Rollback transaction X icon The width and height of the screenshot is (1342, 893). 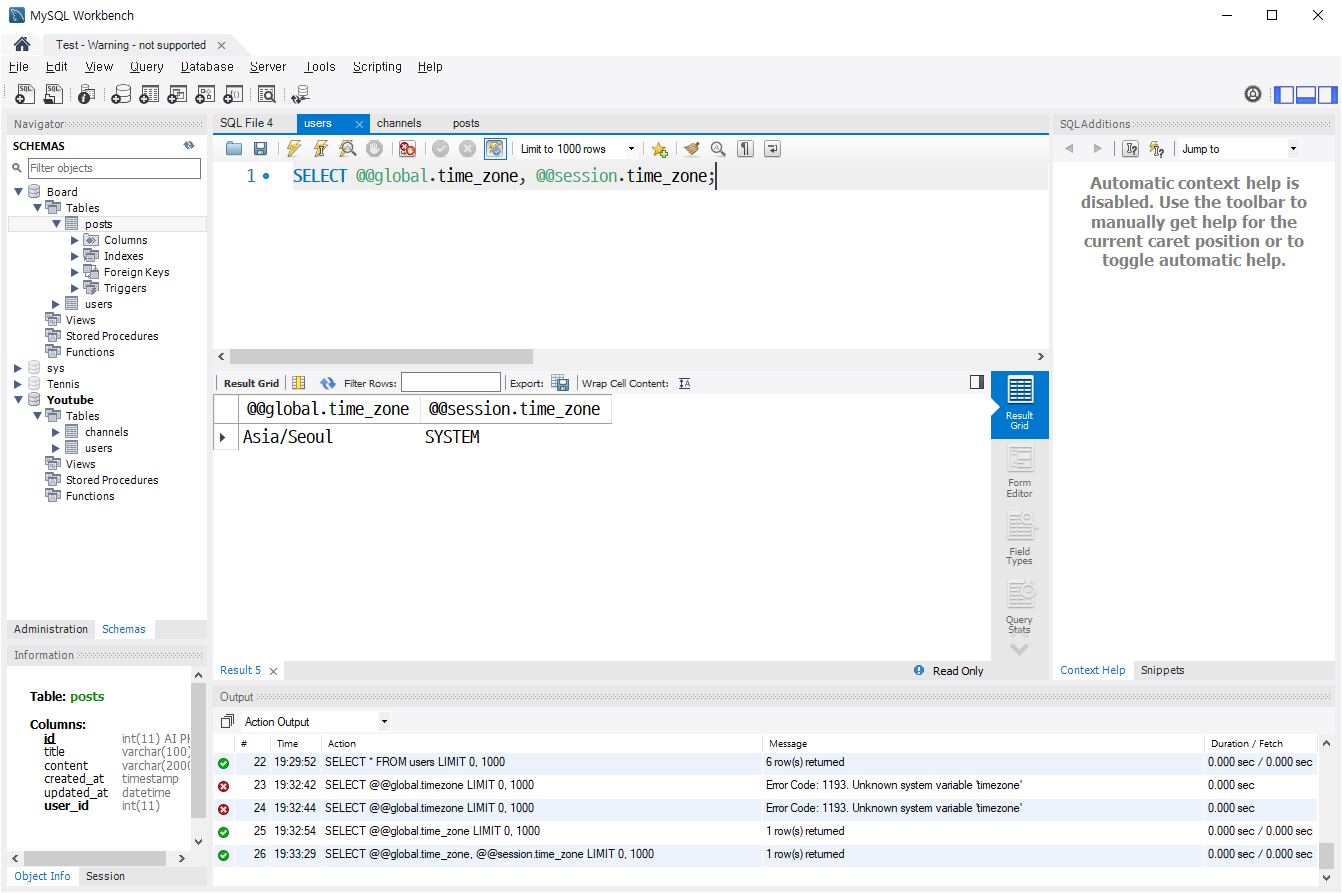[467, 149]
